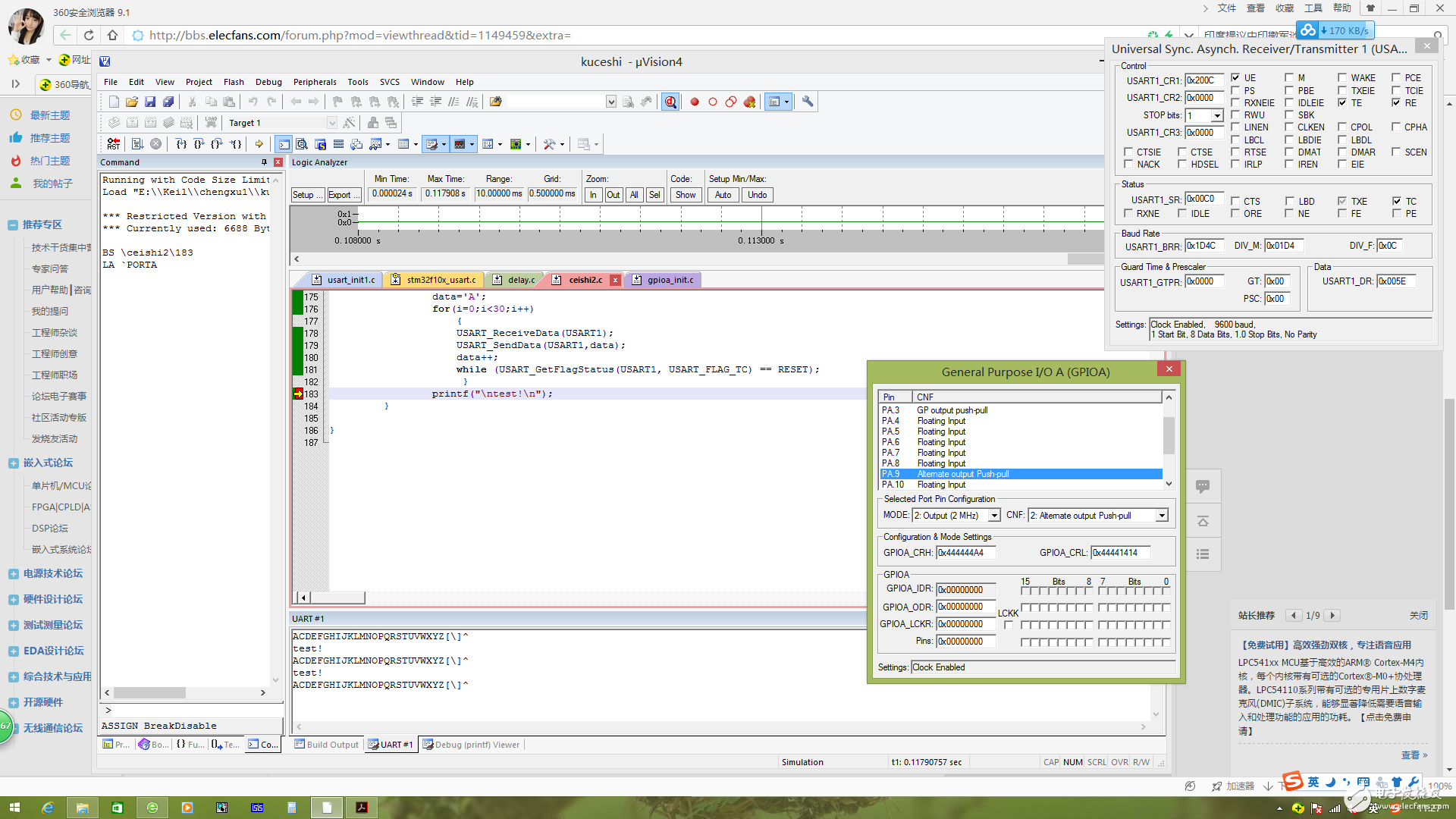
Task: Click the Step Into braces icon
Action: point(180,144)
